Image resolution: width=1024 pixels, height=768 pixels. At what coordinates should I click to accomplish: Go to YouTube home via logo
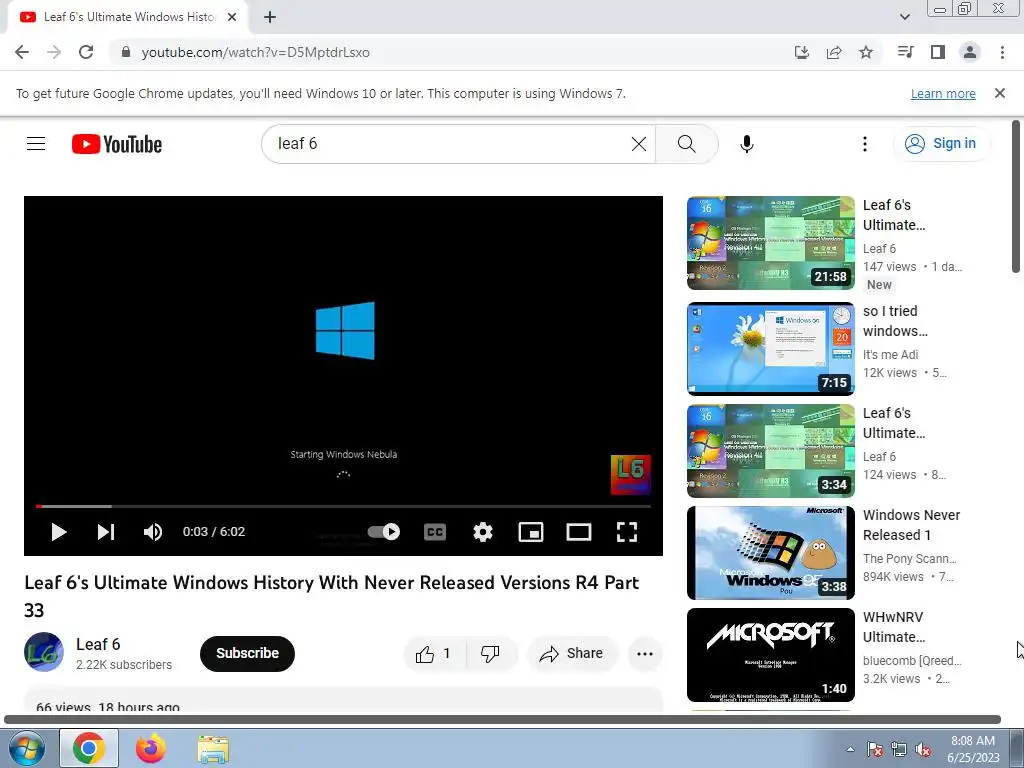(x=117, y=144)
